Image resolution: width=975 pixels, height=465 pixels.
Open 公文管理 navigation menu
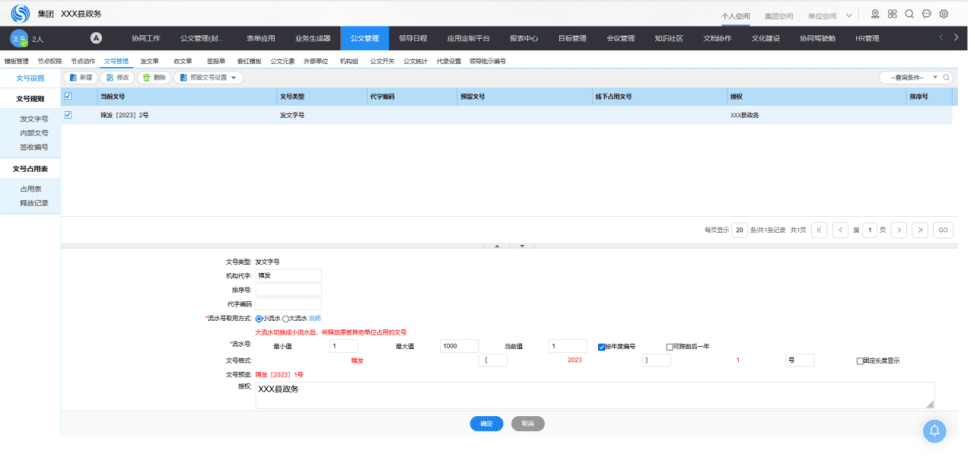click(364, 38)
